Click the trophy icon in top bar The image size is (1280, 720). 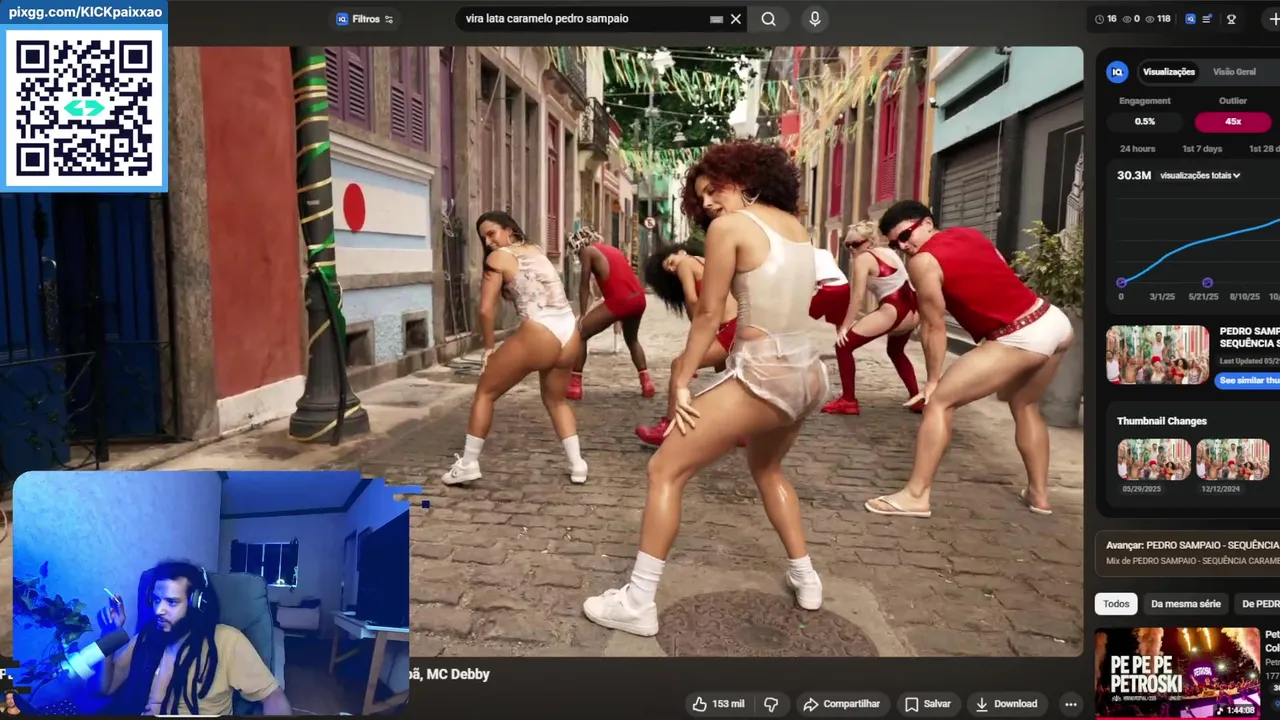tap(1232, 19)
